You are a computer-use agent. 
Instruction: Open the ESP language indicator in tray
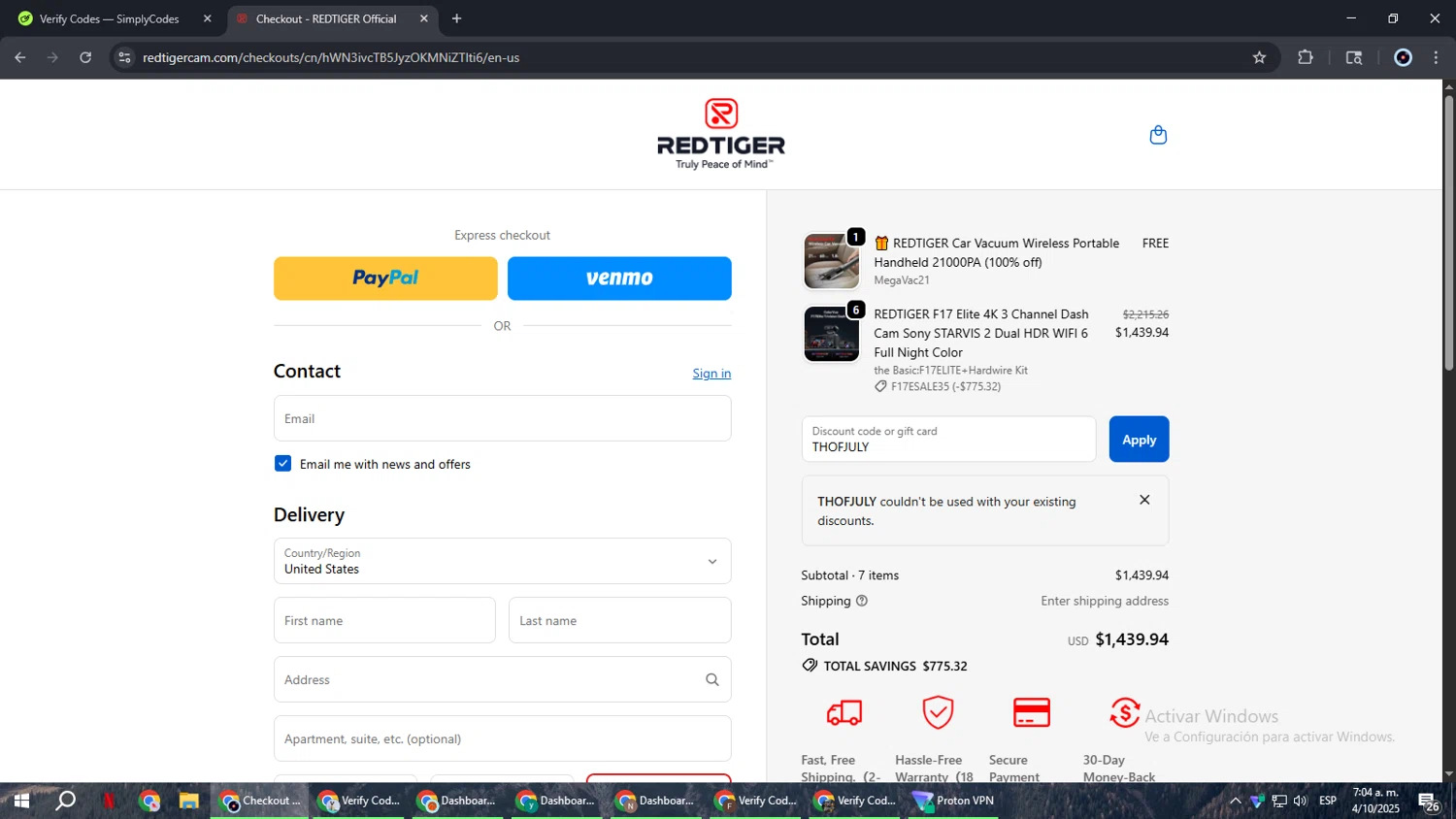pyautogui.click(x=1327, y=801)
